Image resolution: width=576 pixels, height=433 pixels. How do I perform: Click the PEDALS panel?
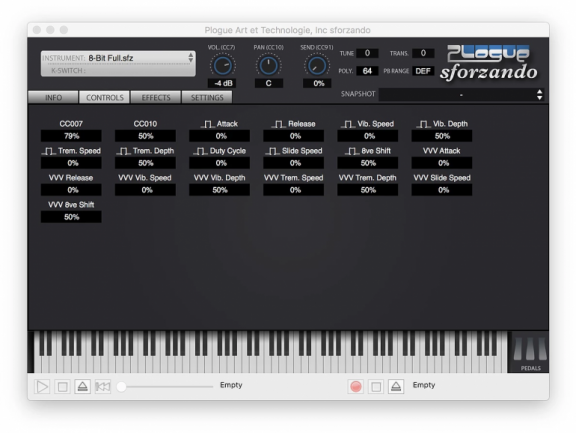[530, 353]
